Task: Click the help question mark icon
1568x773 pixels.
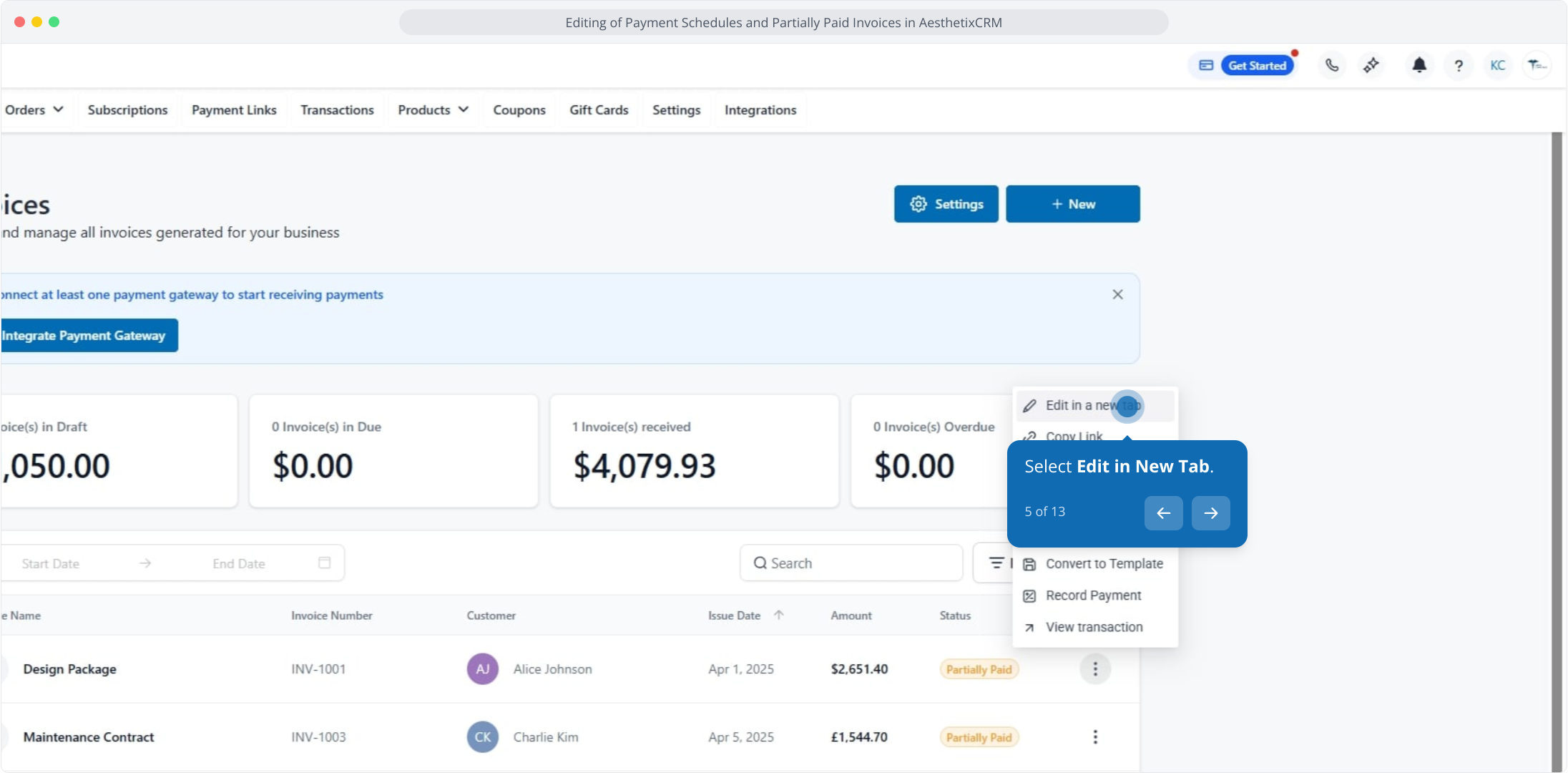Action: (1459, 66)
